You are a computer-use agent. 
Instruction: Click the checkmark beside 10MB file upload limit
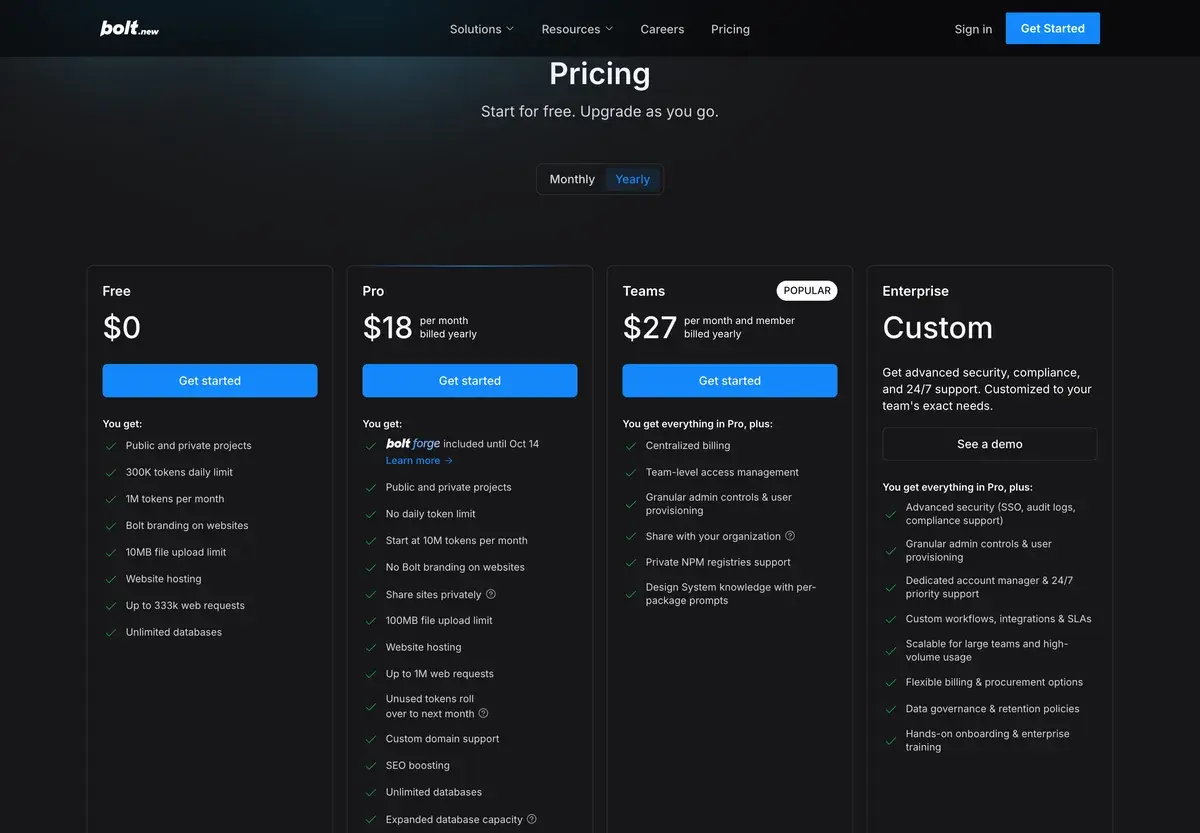pos(111,552)
